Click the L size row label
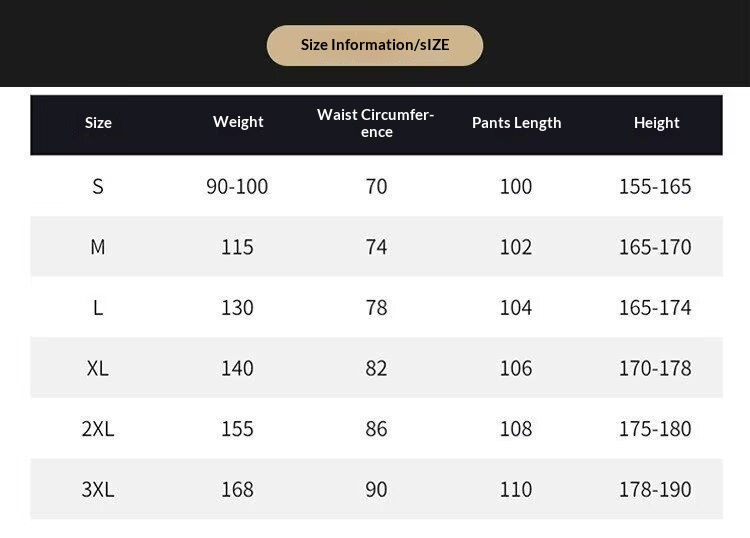The width and height of the screenshot is (750, 538). pyautogui.click(x=98, y=308)
